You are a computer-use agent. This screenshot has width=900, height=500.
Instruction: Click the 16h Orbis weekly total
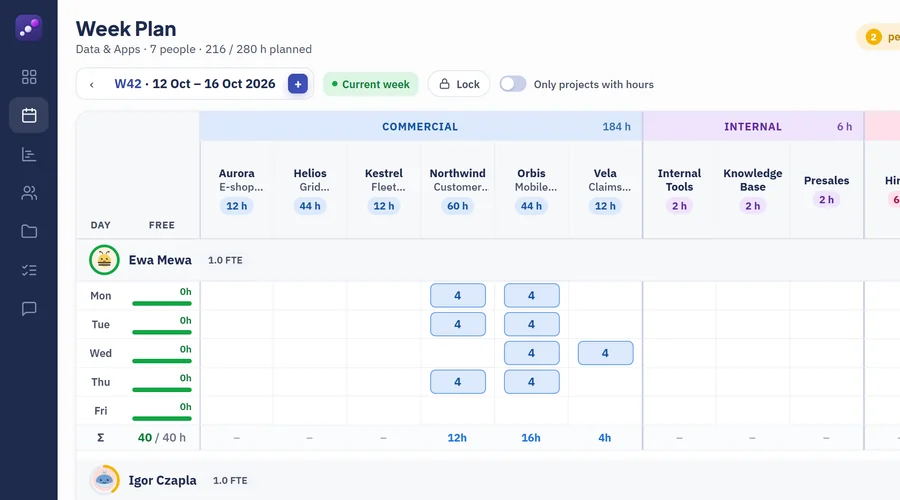[x=531, y=438]
